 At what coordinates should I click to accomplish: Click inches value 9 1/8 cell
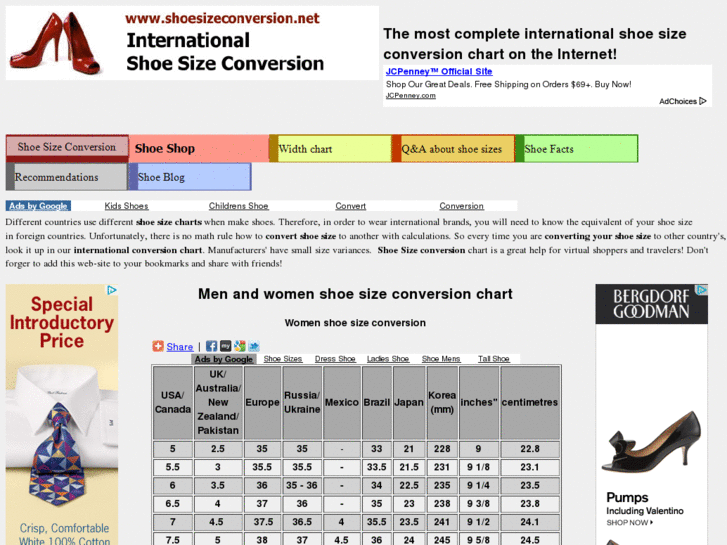[478, 467]
